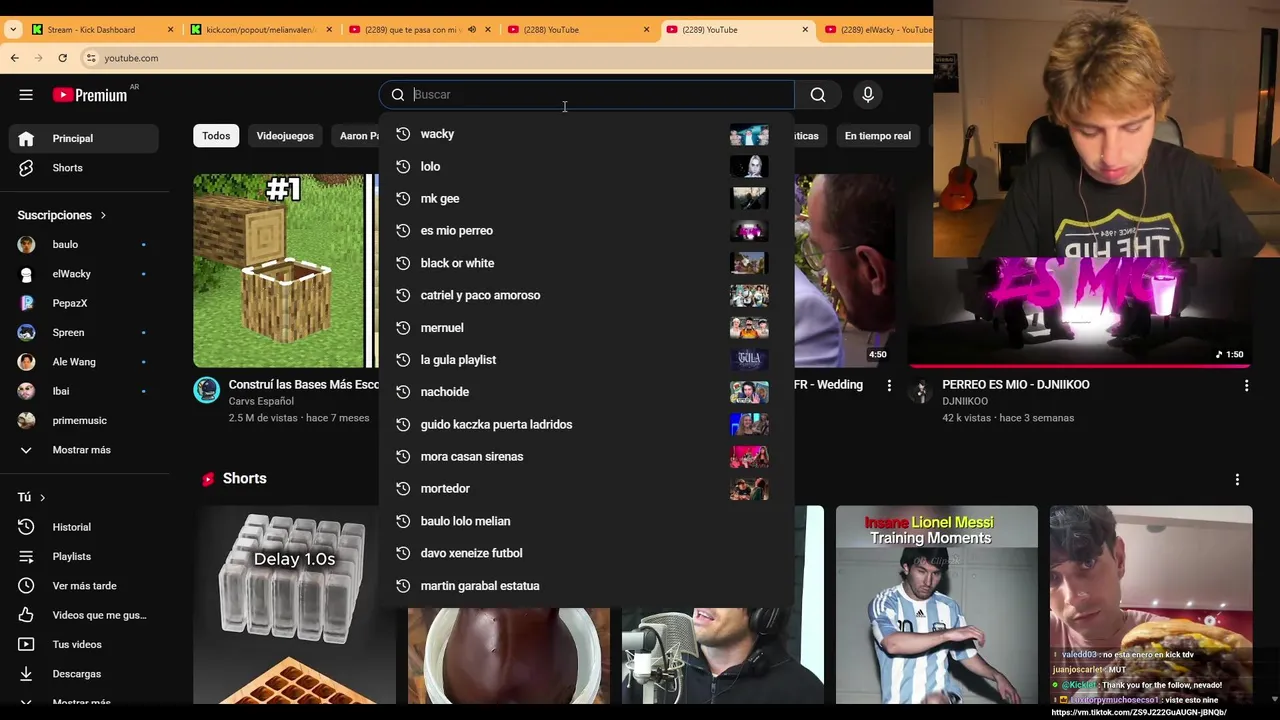Start voice search with microphone icon
Viewport: 1280px width, 720px height.
tap(868, 95)
